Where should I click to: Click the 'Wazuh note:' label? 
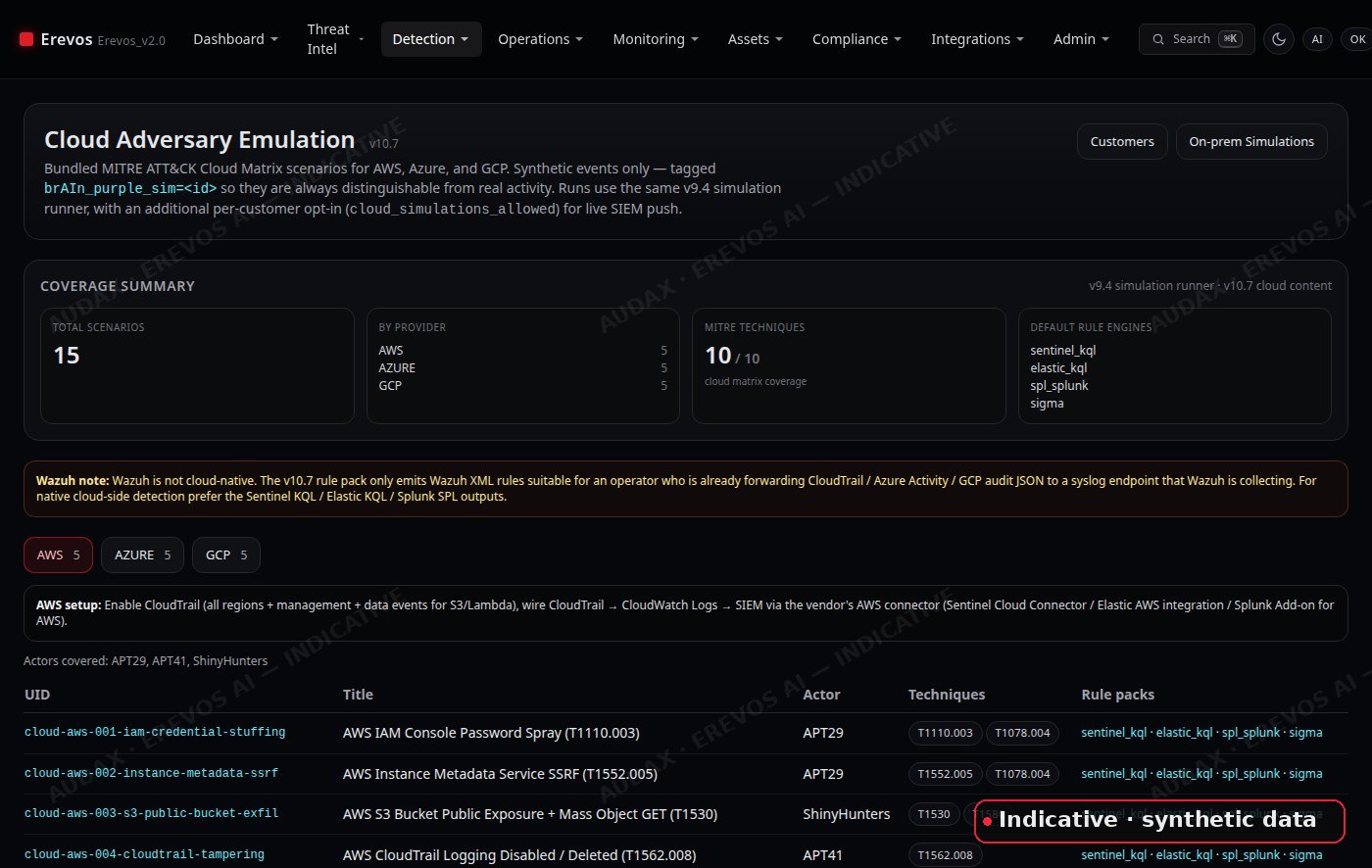point(73,481)
